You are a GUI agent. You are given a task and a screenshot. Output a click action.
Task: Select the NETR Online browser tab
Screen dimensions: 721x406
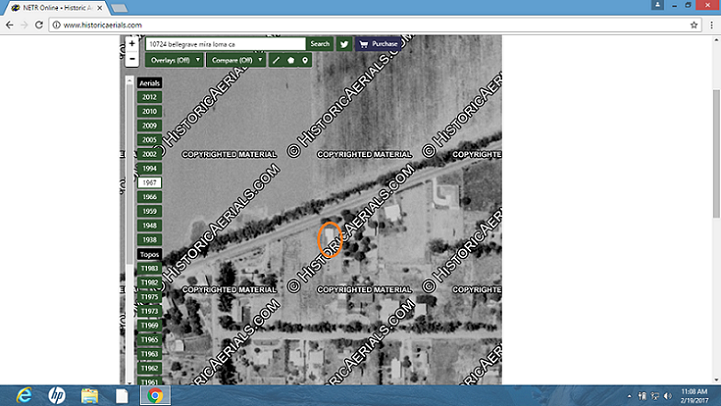coord(57,8)
